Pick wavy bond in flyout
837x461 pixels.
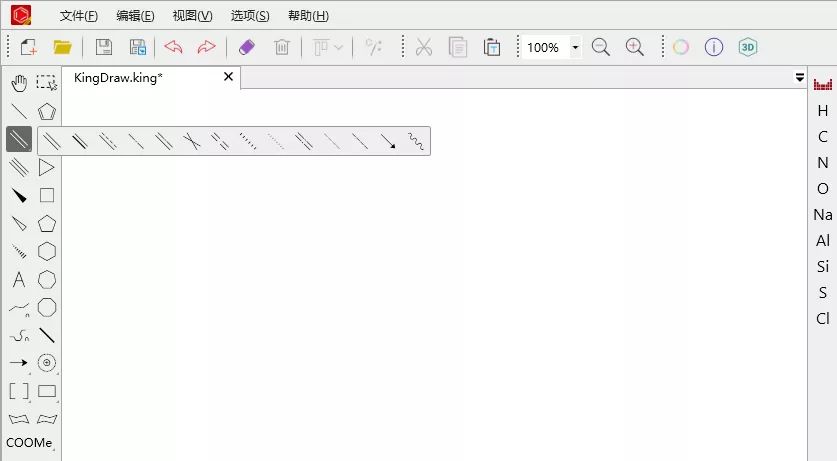pyautogui.click(x=416, y=141)
